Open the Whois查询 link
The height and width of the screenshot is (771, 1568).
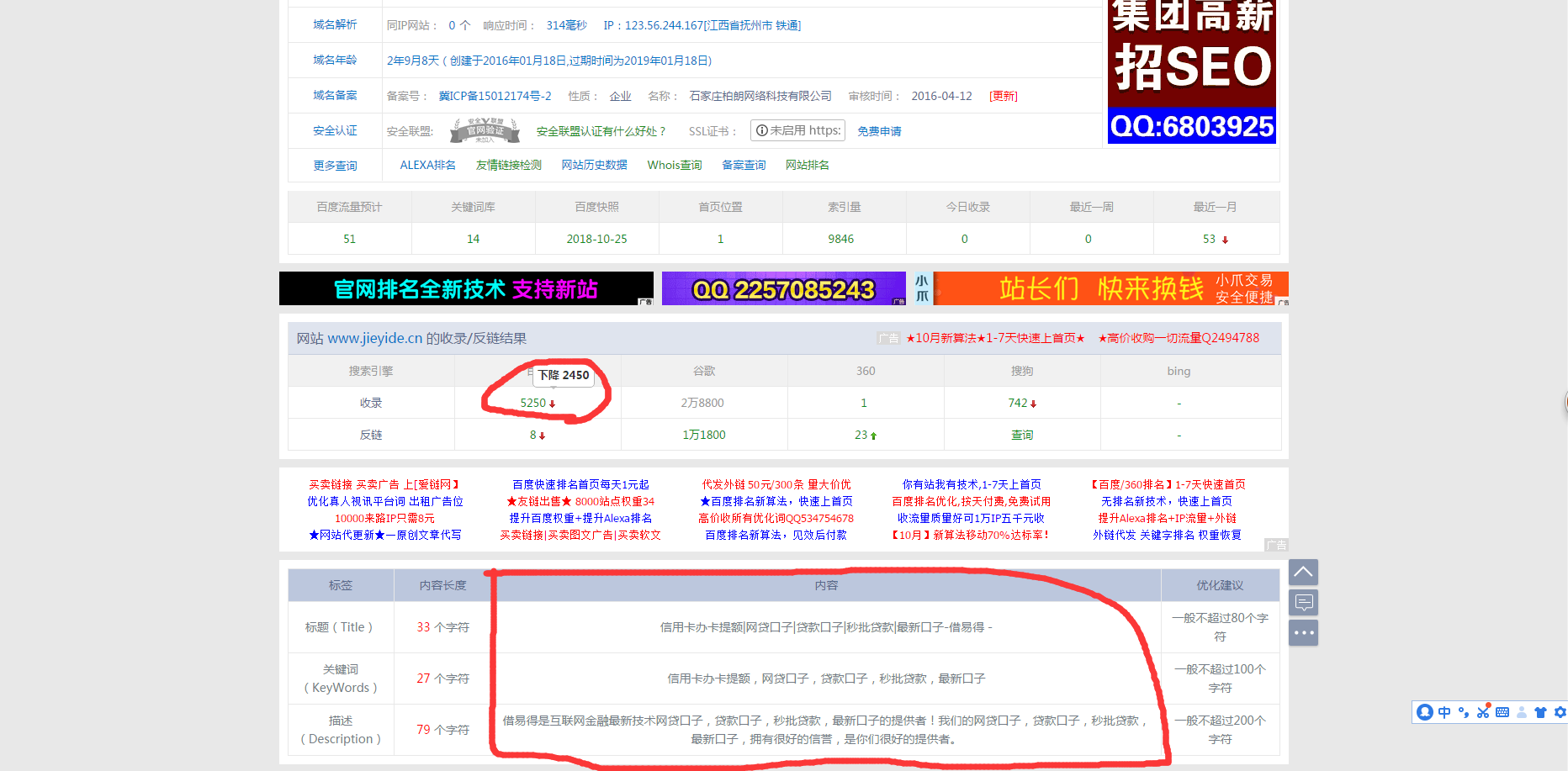(674, 165)
